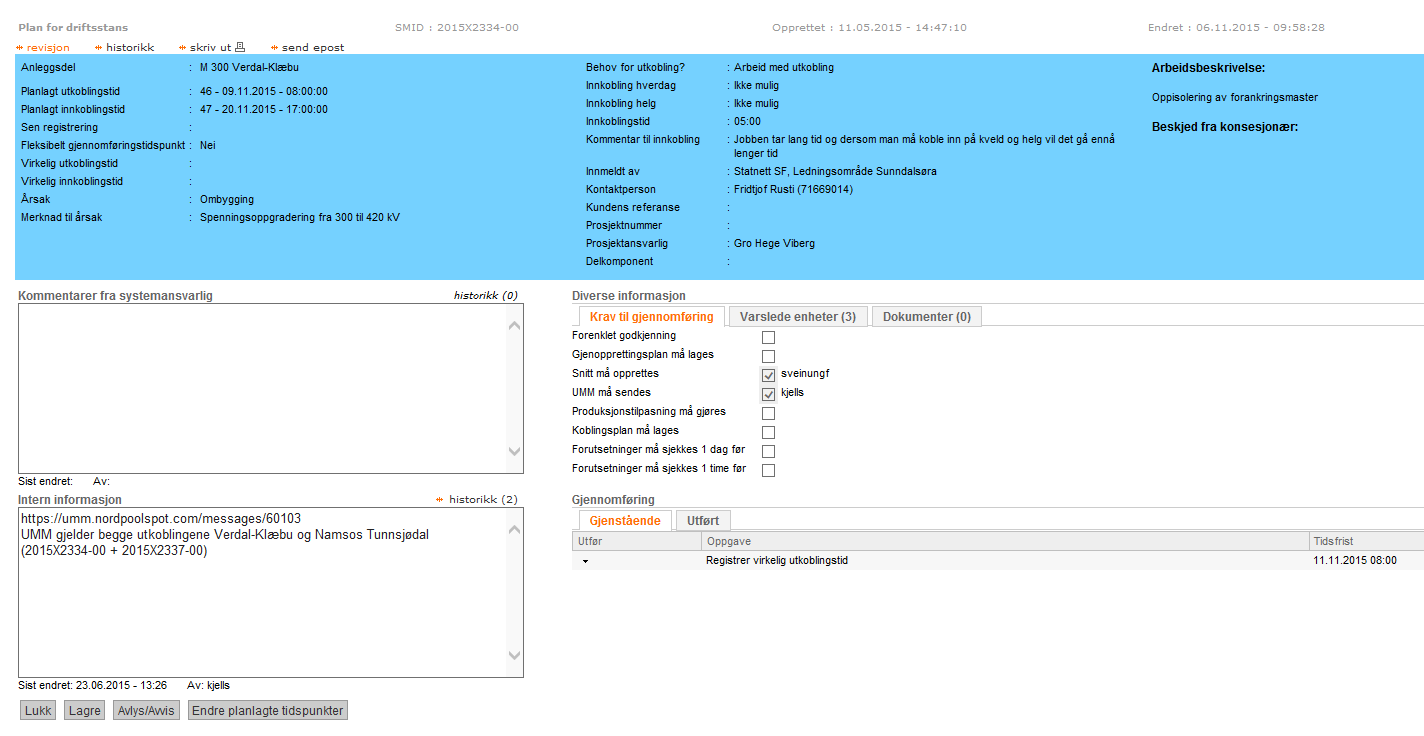Open historikk (2) for Intern informasjon
This screenshot has width=1424, height=736.
click(483, 499)
